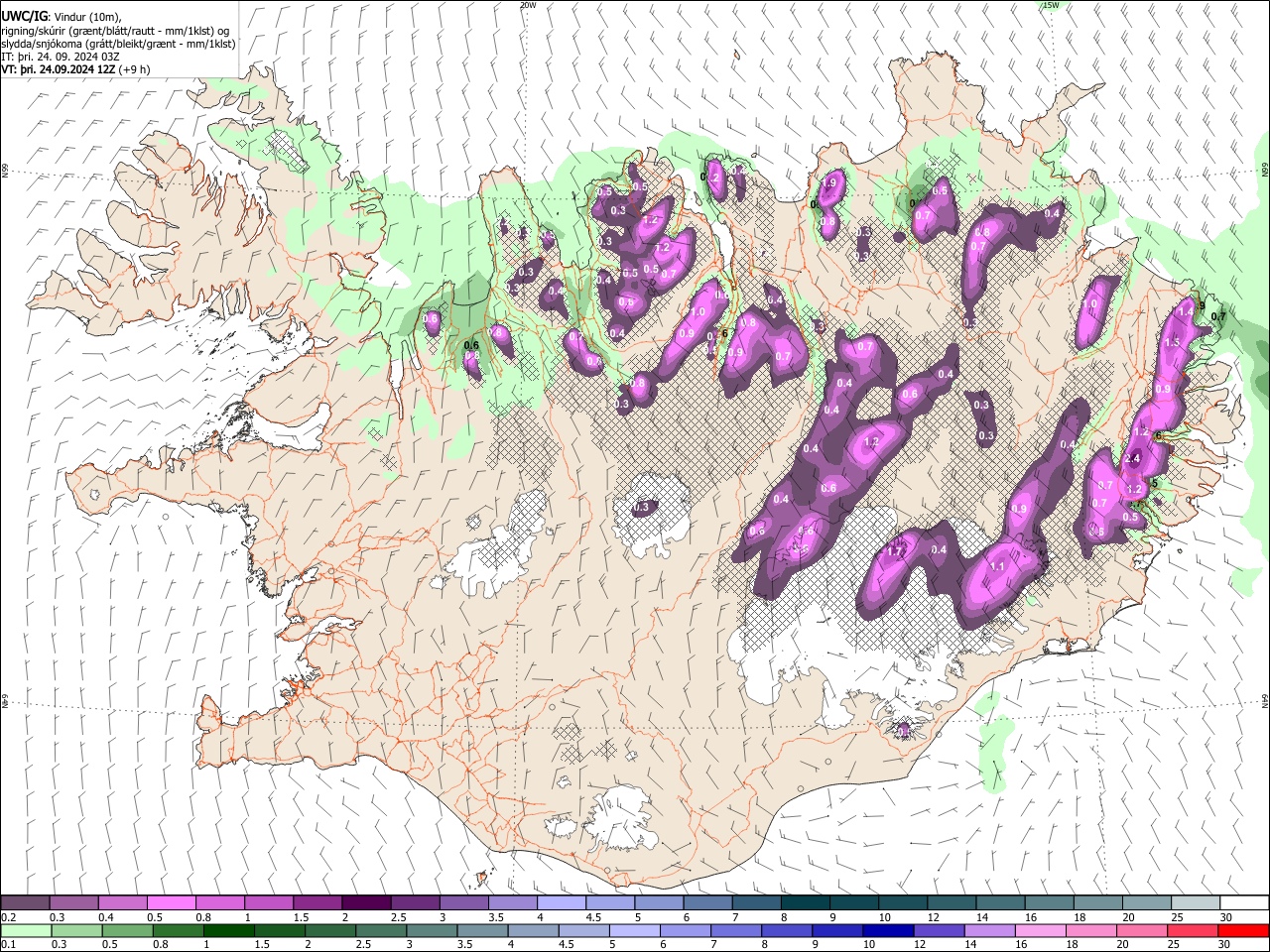This screenshot has width=1270, height=952.
Task: Click the '20W' longitude label on the top edge
Action: point(528,5)
